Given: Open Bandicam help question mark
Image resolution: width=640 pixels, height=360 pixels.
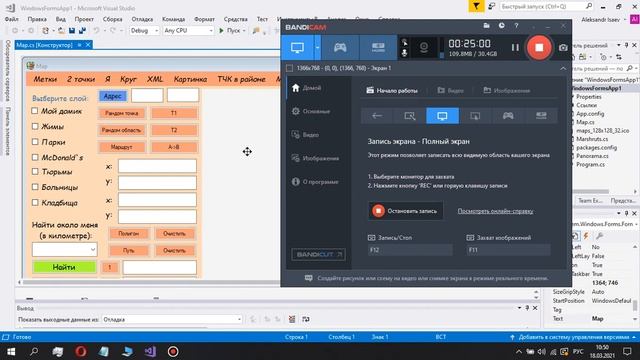Looking at the screenshot, I should [x=516, y=26].
